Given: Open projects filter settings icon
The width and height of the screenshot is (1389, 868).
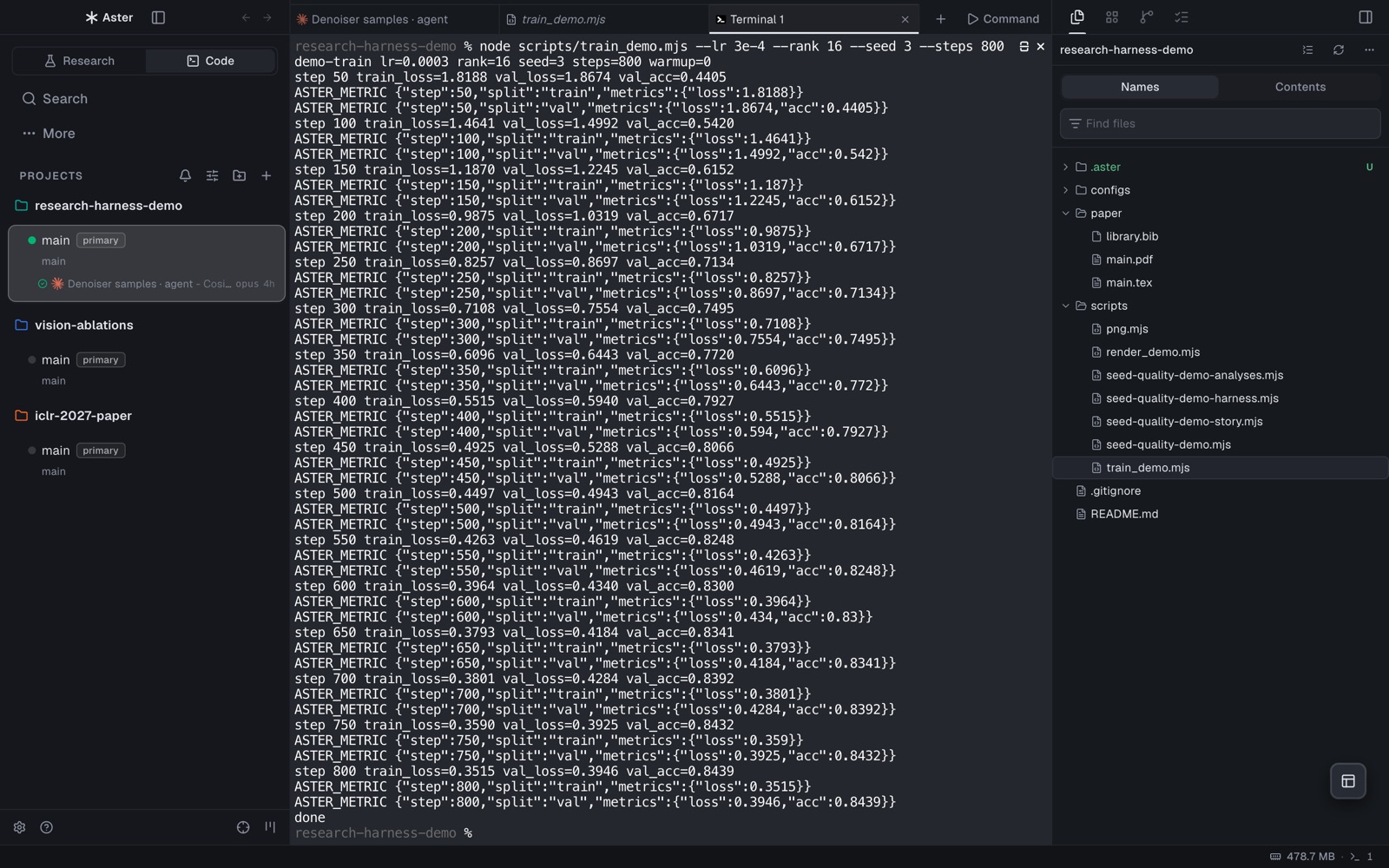Looking at the screenshot, I should [x=212, y=175].
